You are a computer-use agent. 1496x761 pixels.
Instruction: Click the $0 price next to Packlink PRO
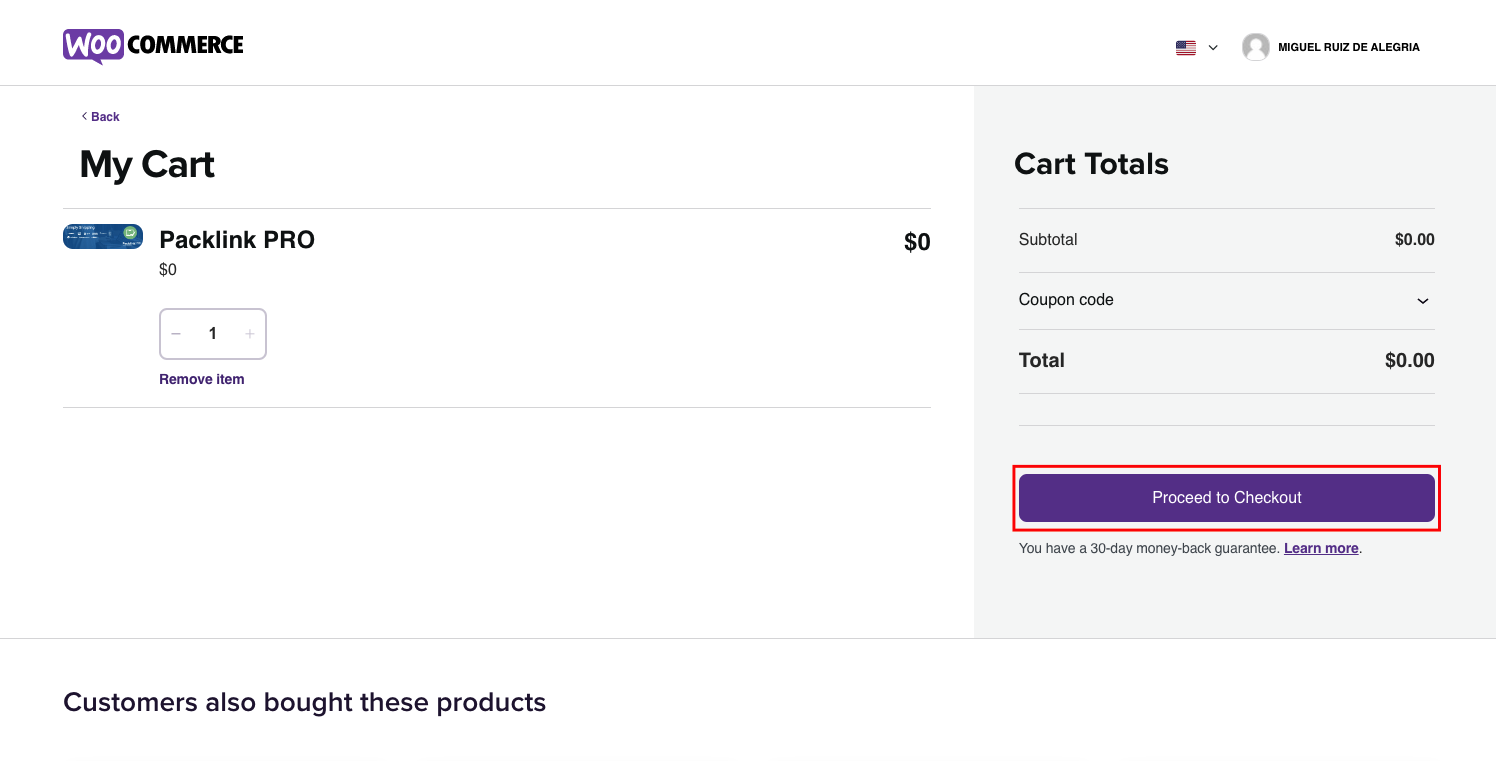click(916, 241)
